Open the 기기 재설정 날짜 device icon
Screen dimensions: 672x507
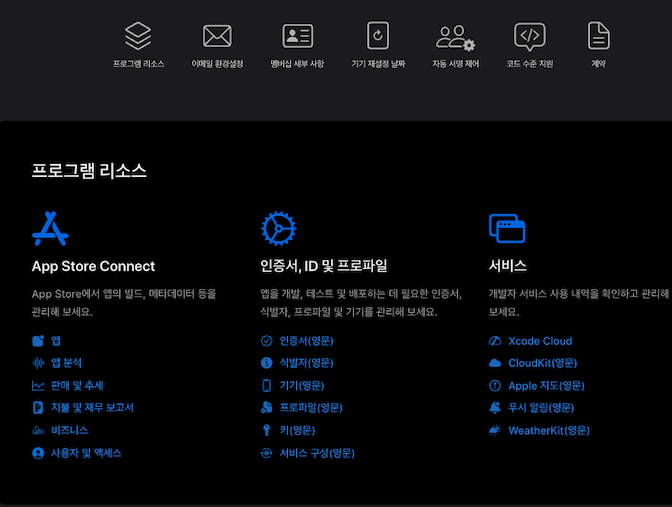378,36
